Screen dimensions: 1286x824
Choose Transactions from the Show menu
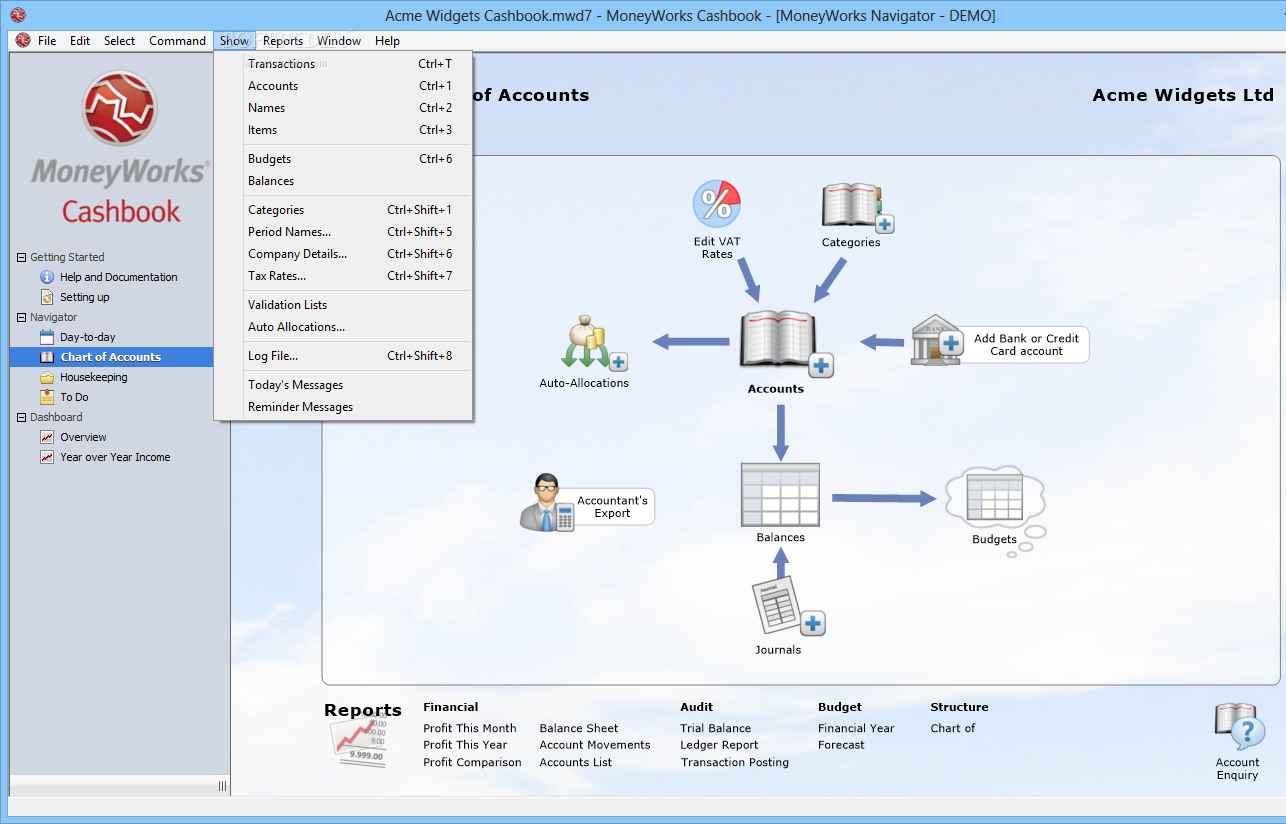coord(343,64)
